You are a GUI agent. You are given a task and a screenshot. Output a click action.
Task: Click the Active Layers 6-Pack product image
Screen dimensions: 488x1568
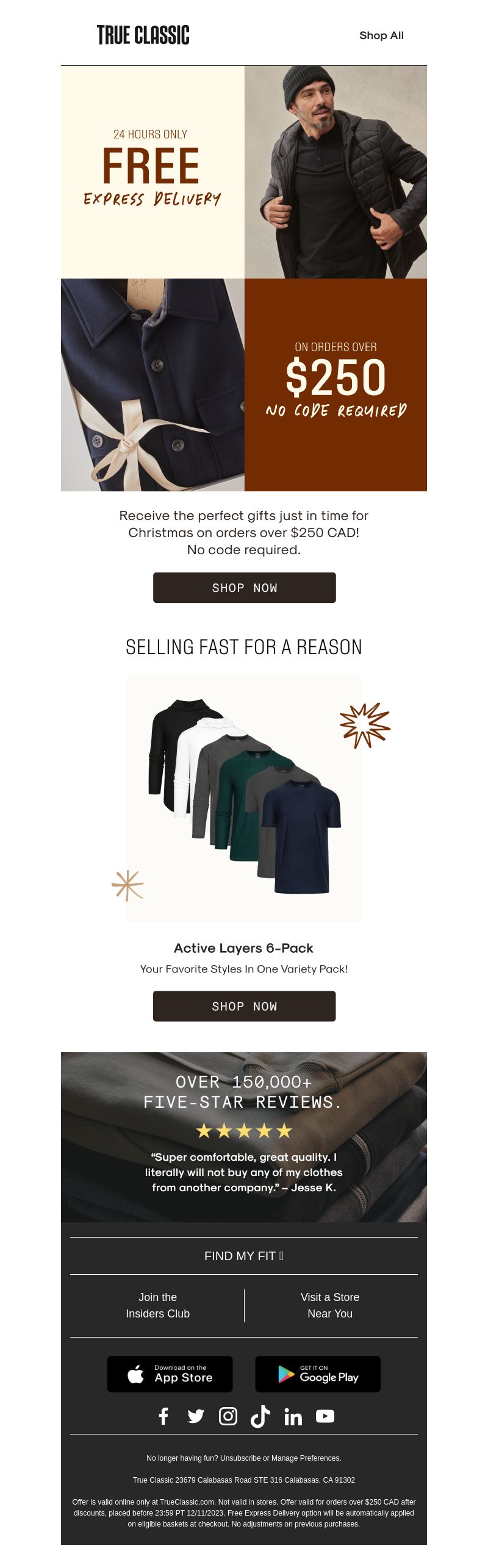pyautogui.click(x=244, y=797)
